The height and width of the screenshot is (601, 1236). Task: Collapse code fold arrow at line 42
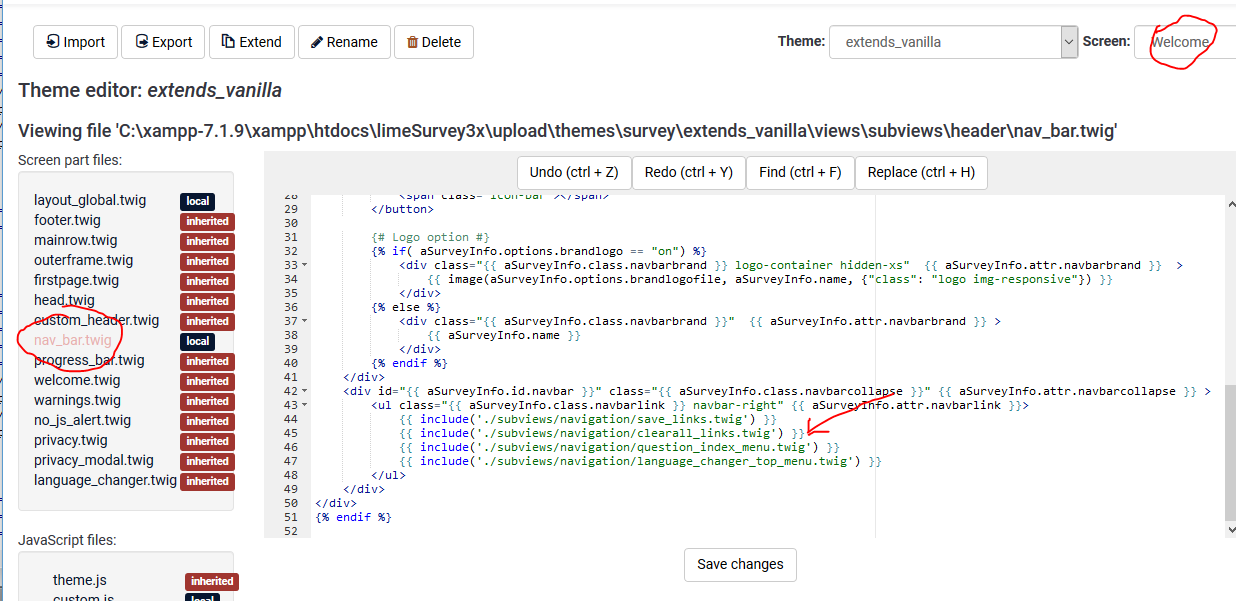(304, 391)
